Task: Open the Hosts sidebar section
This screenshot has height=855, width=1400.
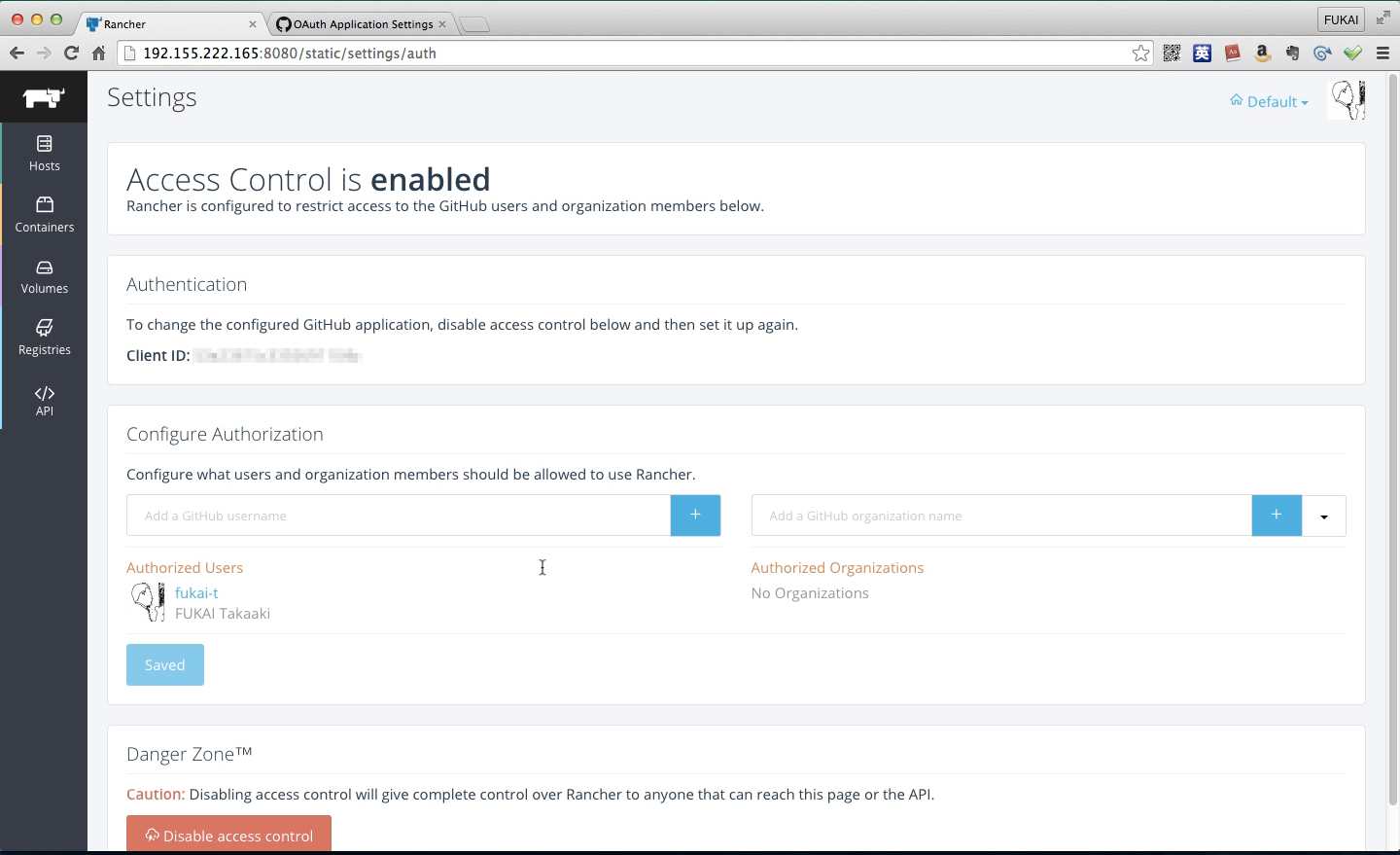Action: 45,154
